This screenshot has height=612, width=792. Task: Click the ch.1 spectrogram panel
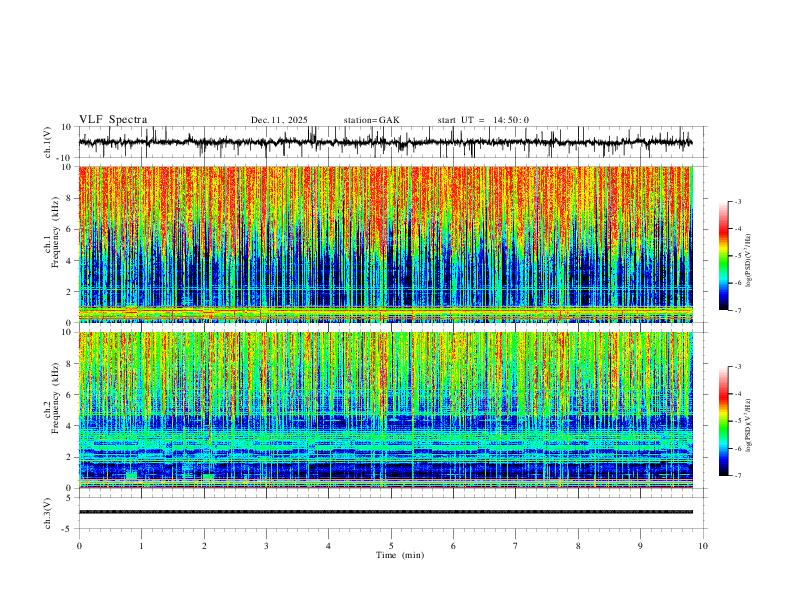tap(385, 244)
